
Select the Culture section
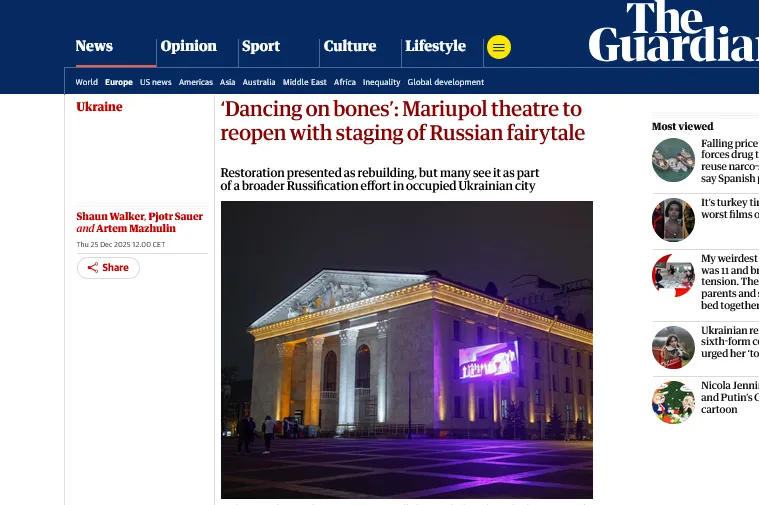(x=349, y=46)
